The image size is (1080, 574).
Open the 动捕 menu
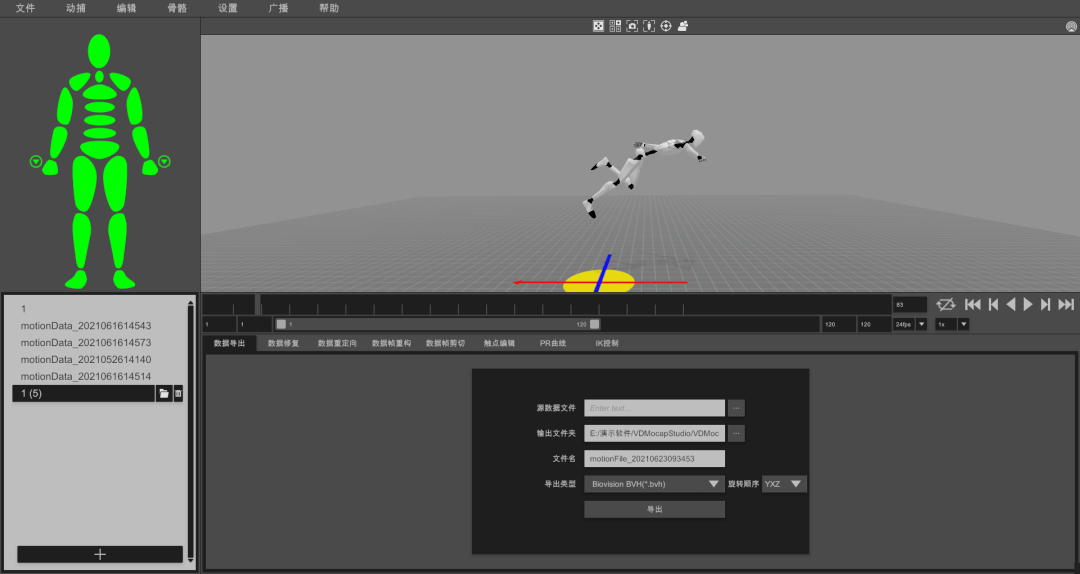pyautogui.click(x=76, y=8)
